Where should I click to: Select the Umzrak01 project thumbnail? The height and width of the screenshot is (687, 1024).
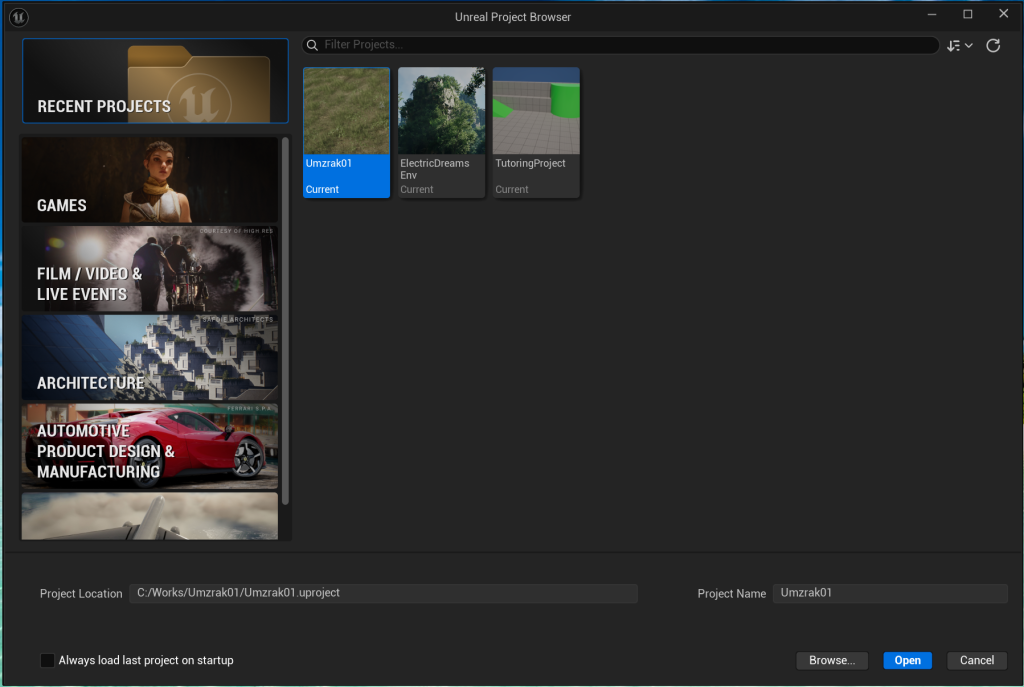coord(346,111)
